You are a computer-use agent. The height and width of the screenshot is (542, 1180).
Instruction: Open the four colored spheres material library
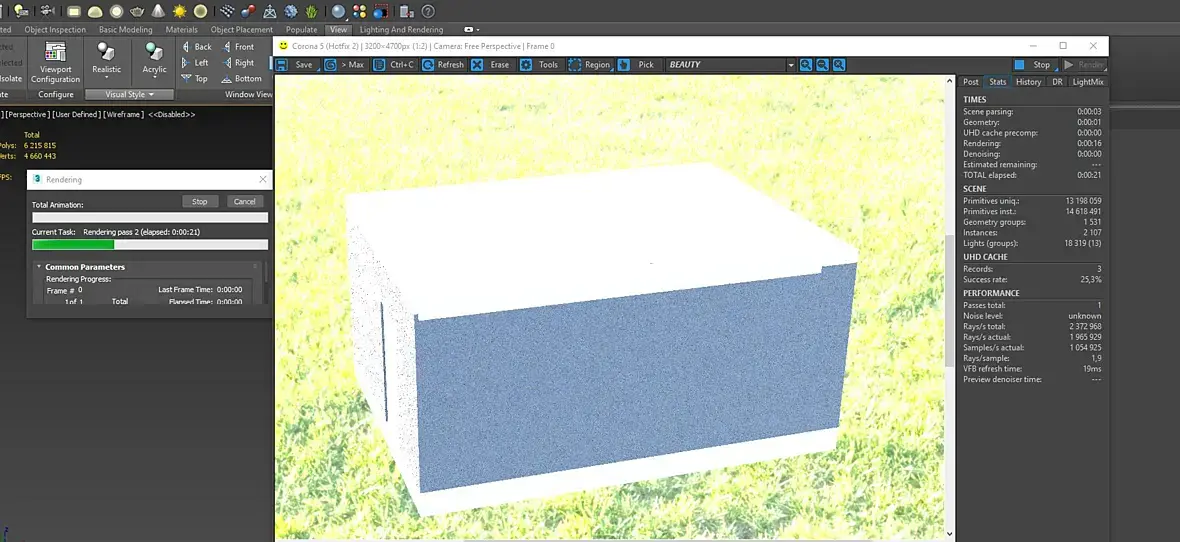[x=360, y=11]
